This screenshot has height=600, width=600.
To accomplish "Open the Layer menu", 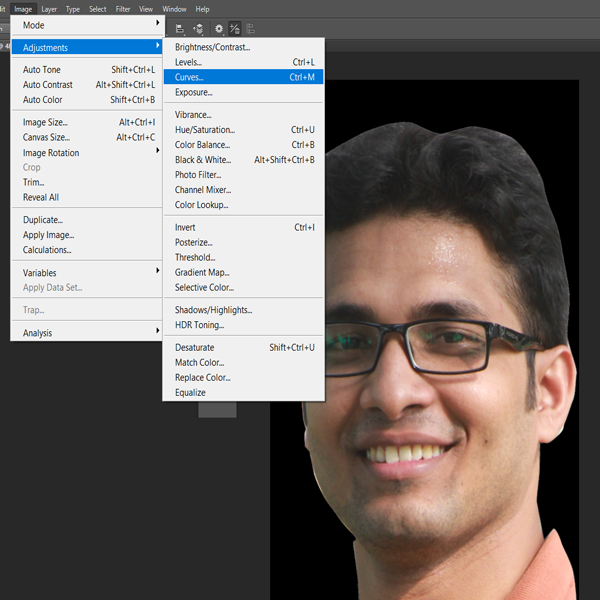I will pos(49,9).
